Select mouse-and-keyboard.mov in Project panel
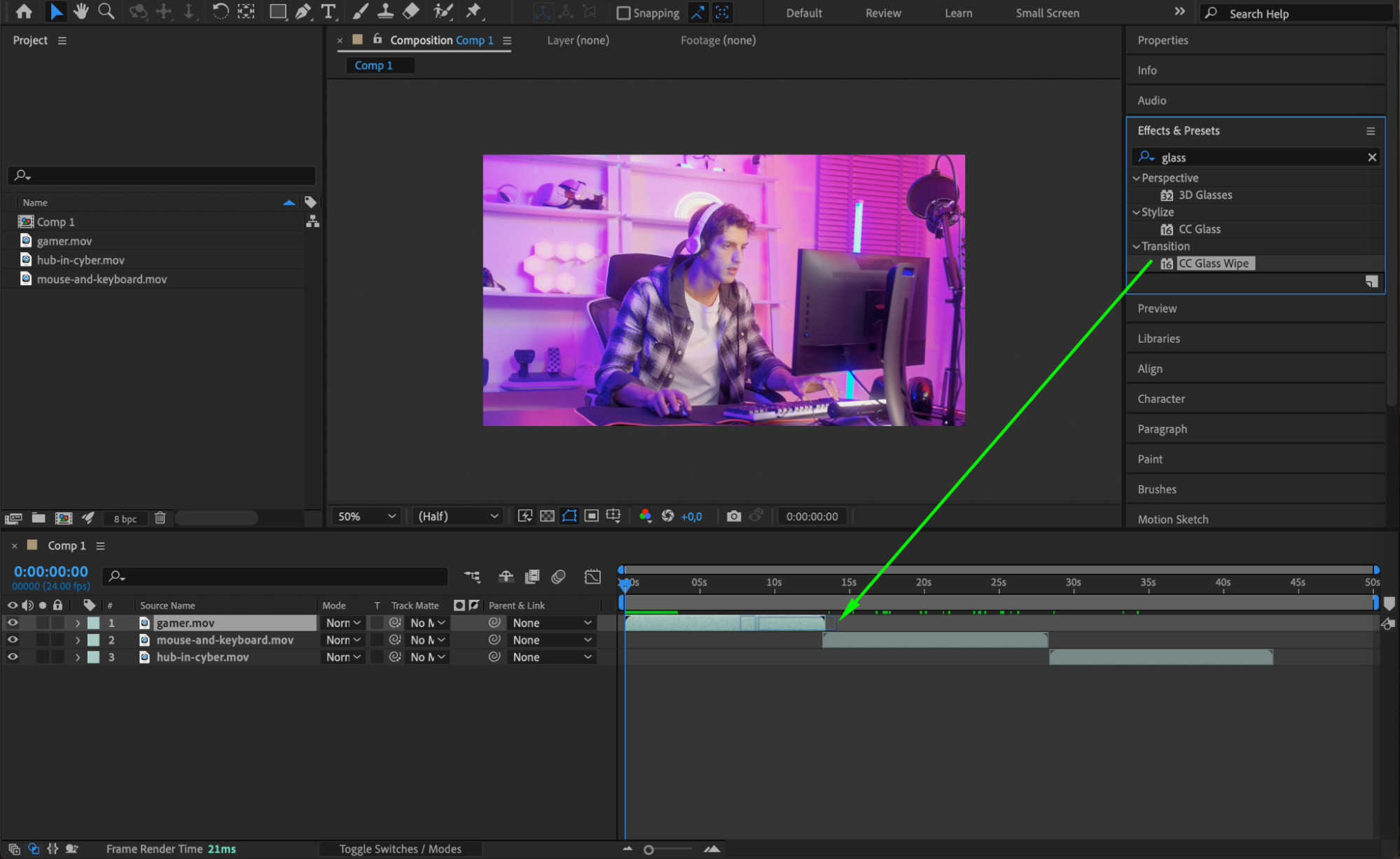1400x859 pixels. (102, 279)
